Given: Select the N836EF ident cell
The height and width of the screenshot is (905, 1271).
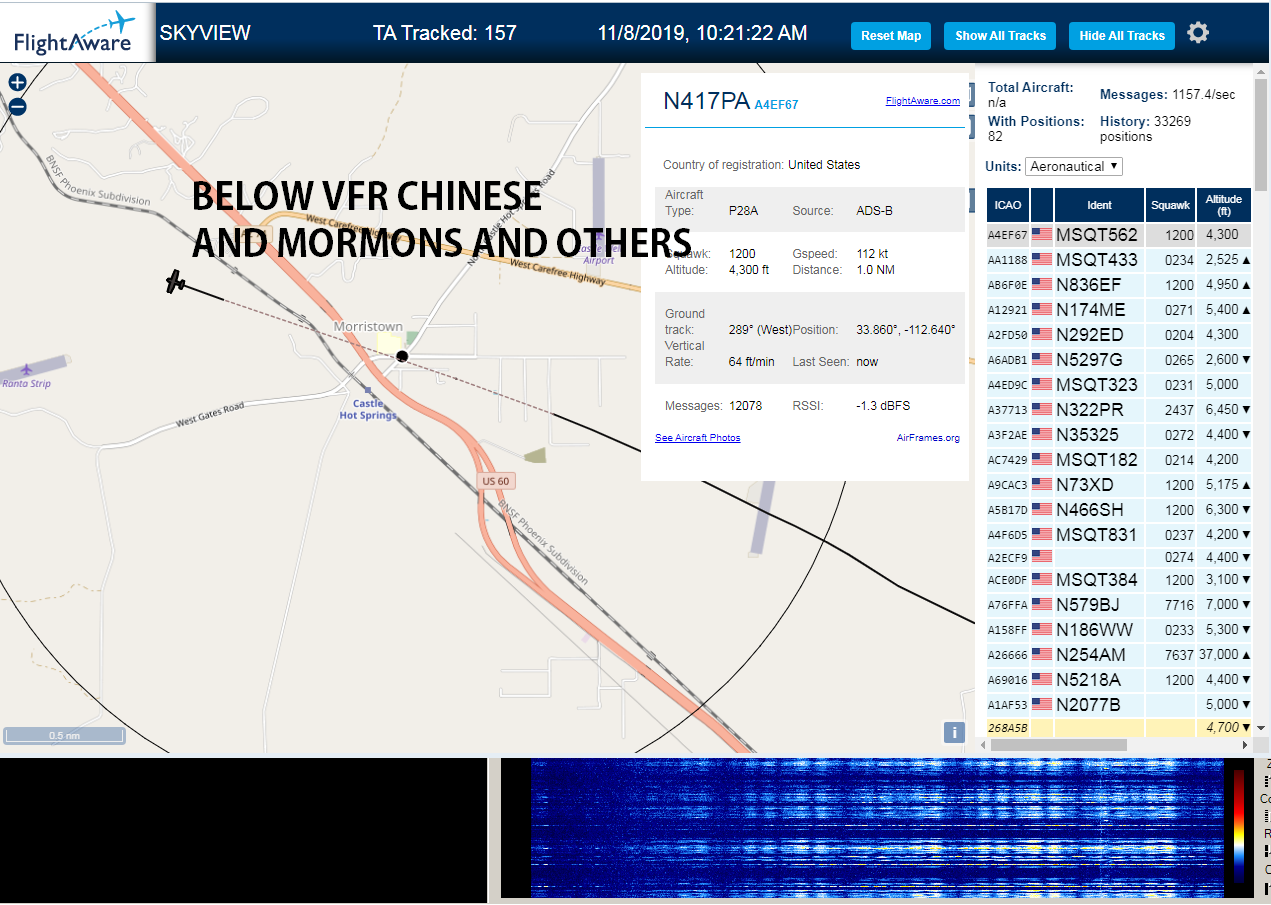Looking at the screenshot, I should (1100, 284).
